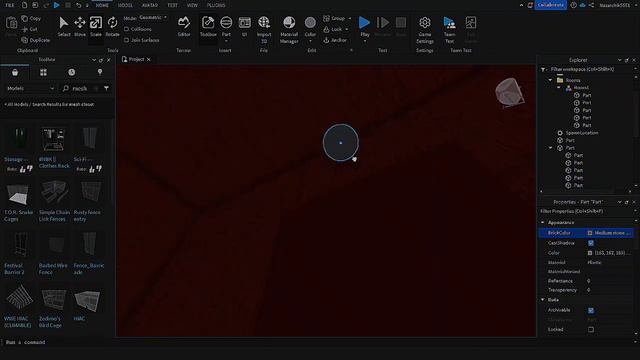Click the undo arrow in quick access bar
Screen dimensions: 640x360
click(78, 5)
